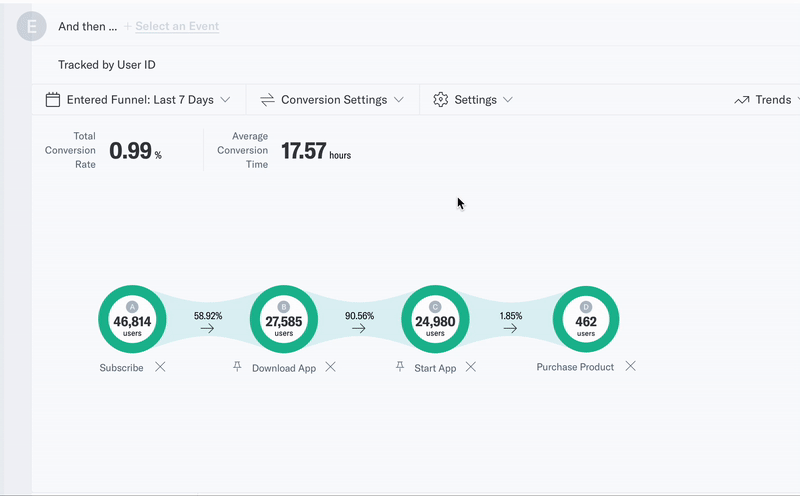800x496 pixels.
Task: Remove the Download App step with its X
Action: [x=331, y=367]
